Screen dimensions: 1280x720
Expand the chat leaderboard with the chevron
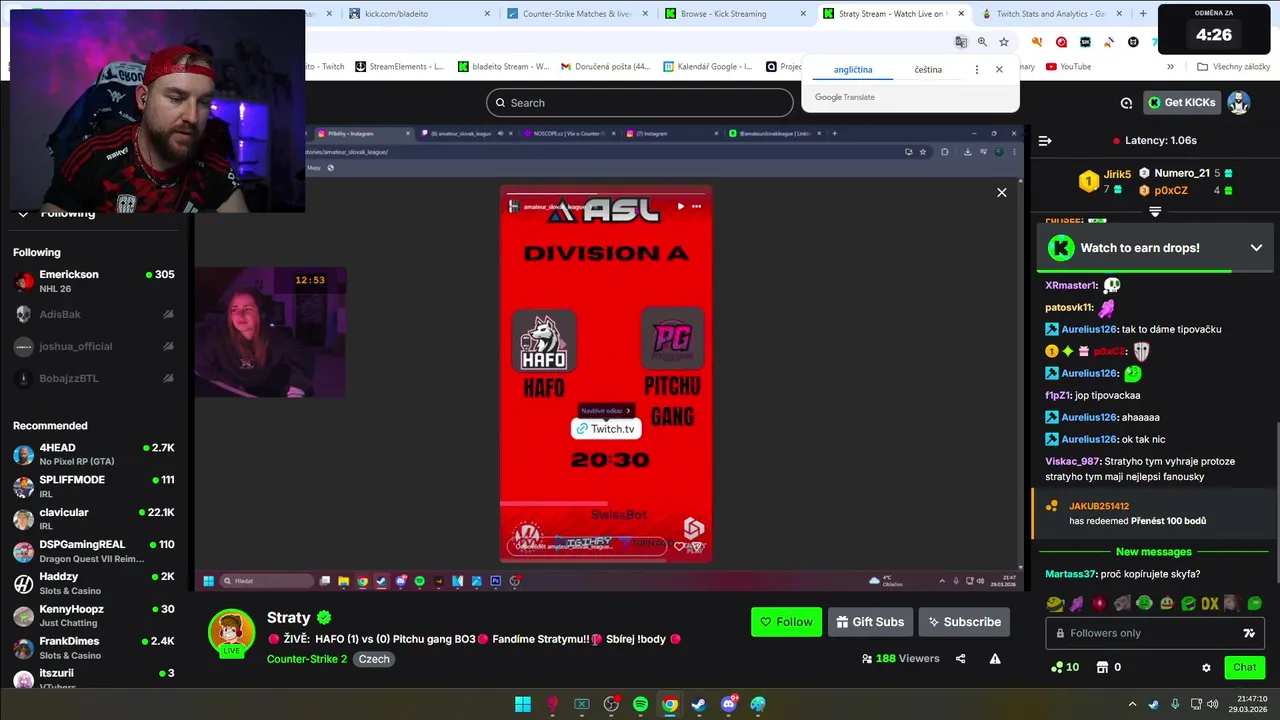click(1155, 211)
